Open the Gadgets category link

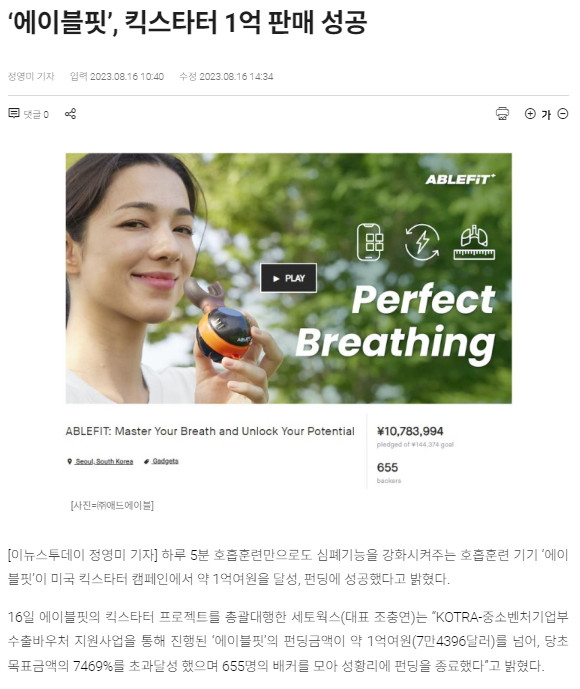pyautogui.click(x=165, y=461)
